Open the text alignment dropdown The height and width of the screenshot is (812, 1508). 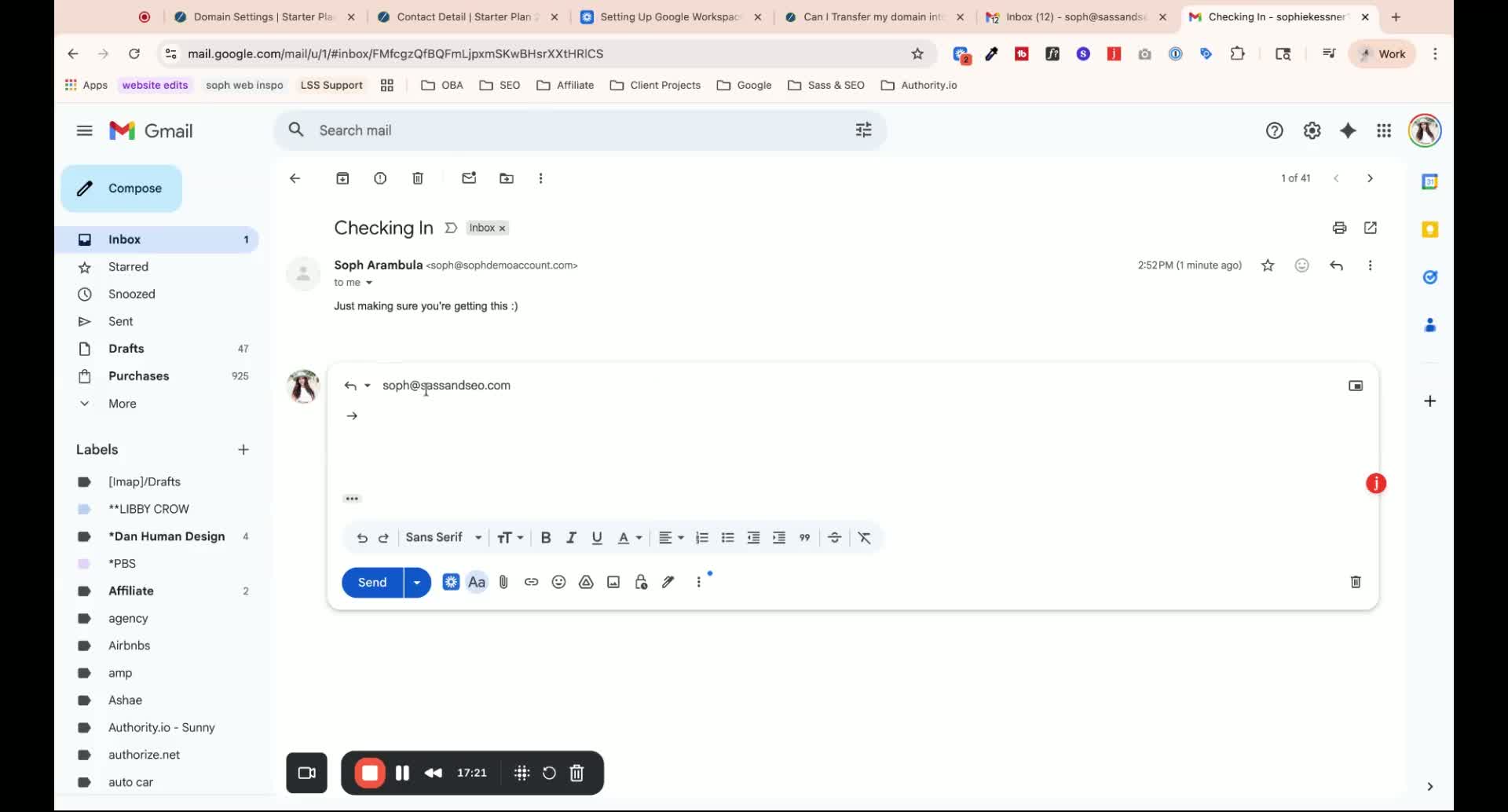(x=671, y=538)
